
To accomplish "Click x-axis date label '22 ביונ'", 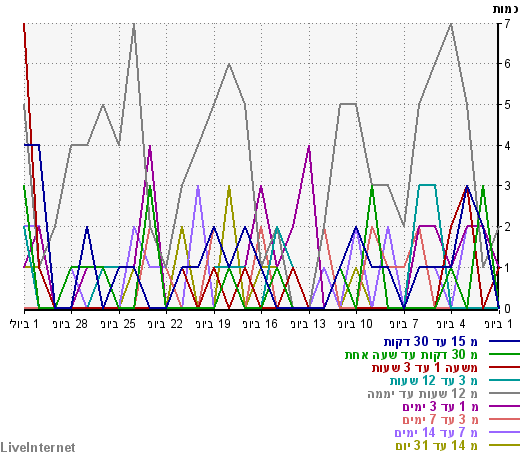I will (x=165, y=324).
